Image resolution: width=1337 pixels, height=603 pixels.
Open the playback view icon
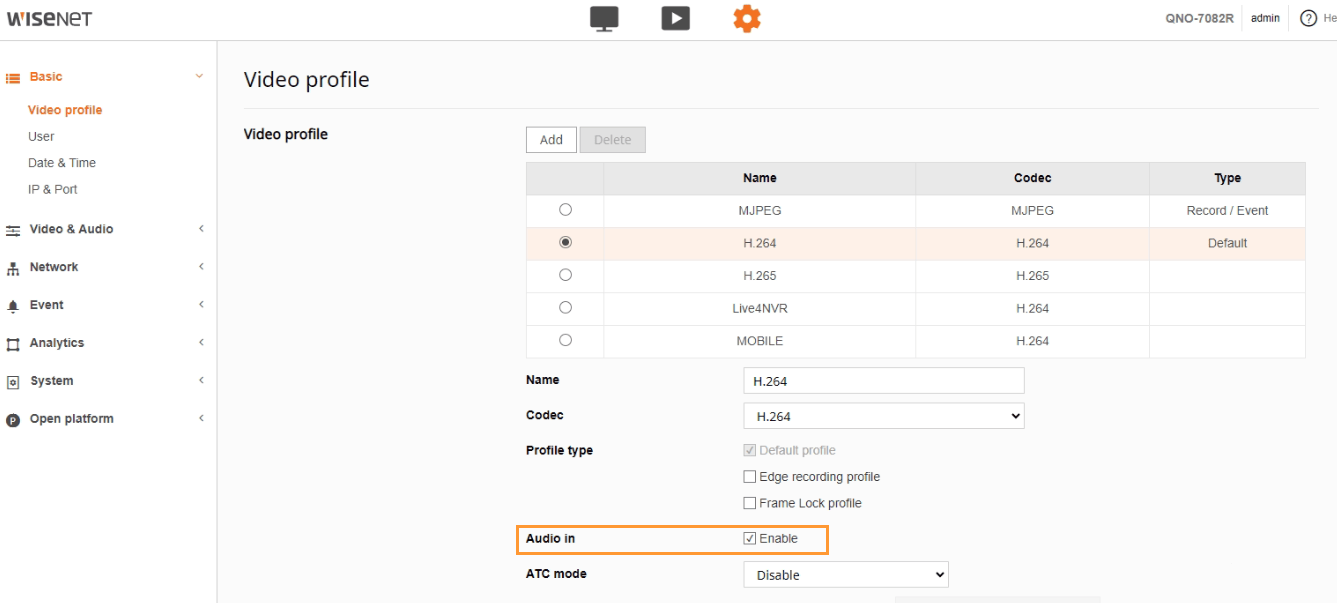click(x=676, y=19)
